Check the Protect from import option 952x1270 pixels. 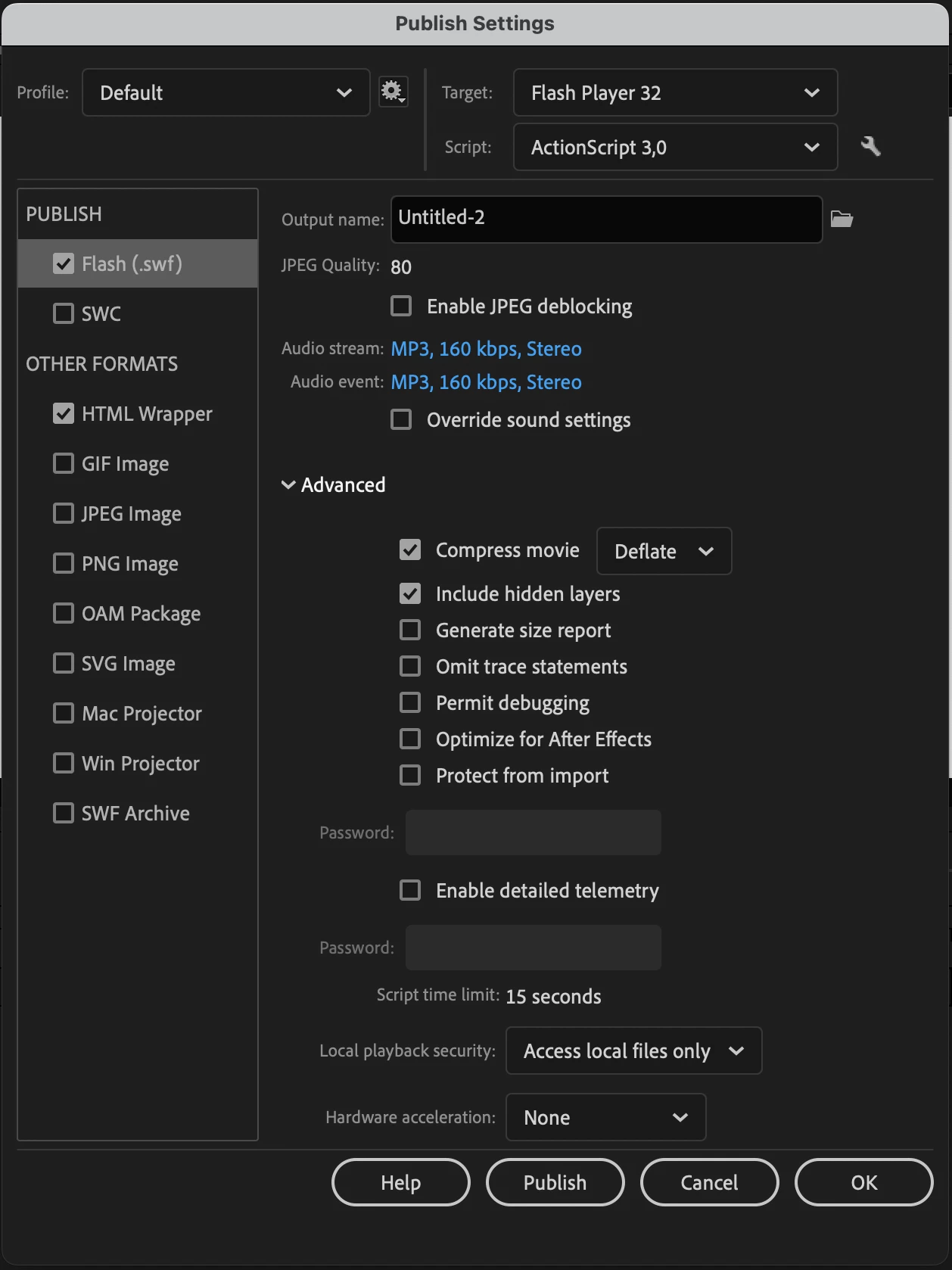pos(410,776)
